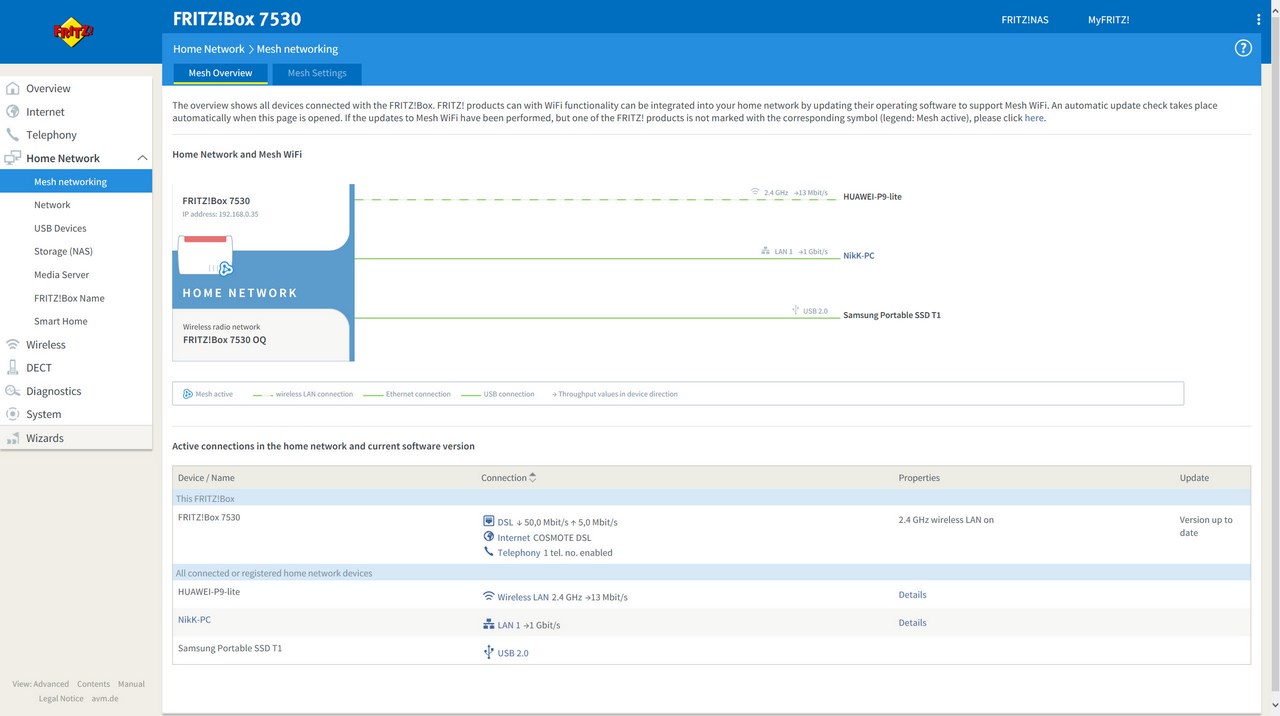Click the WiFi icon beside 2.4 GHz in diagram

pos(755,192)
